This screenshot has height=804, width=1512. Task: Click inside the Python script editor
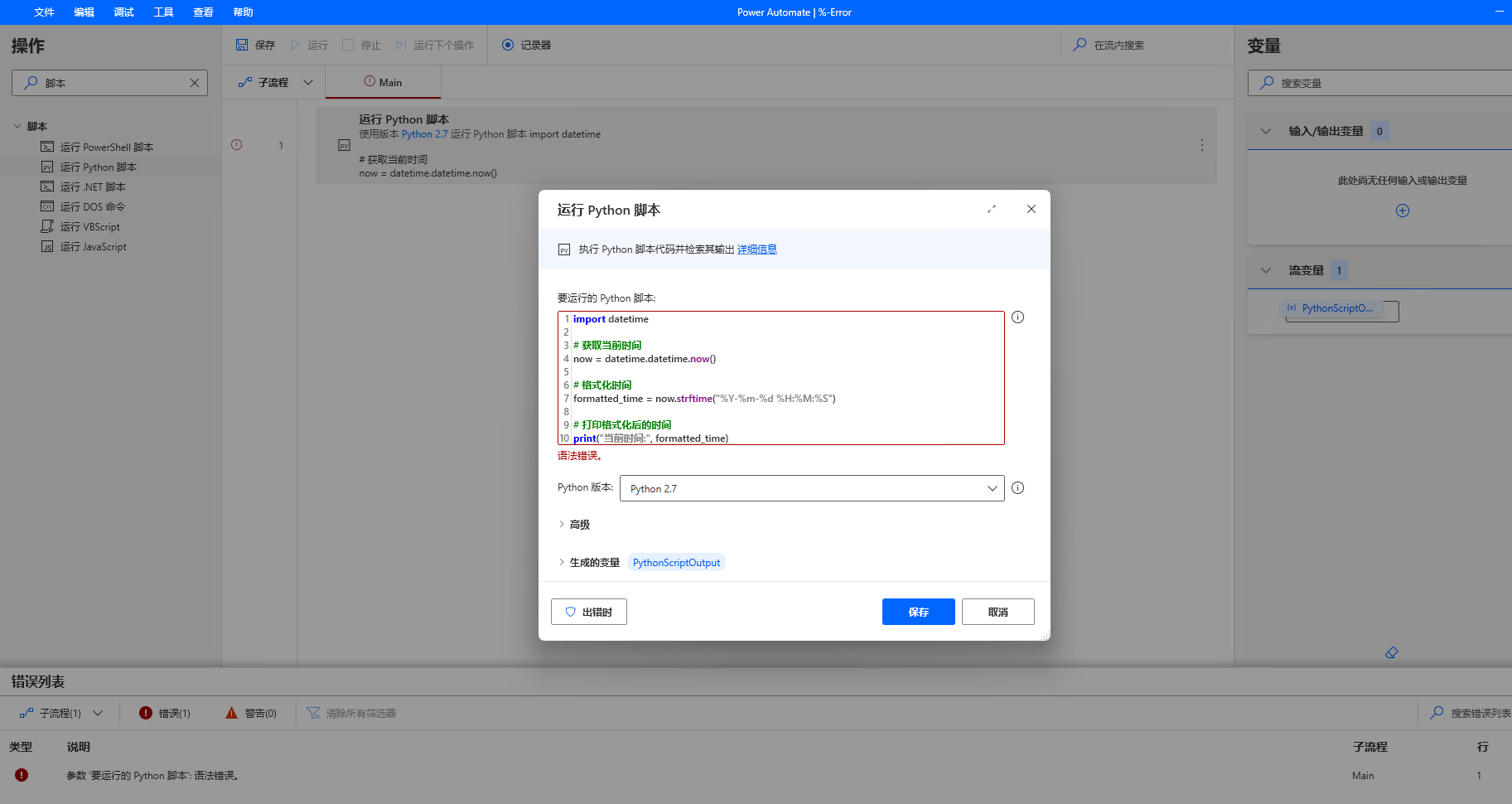point(781,378)
